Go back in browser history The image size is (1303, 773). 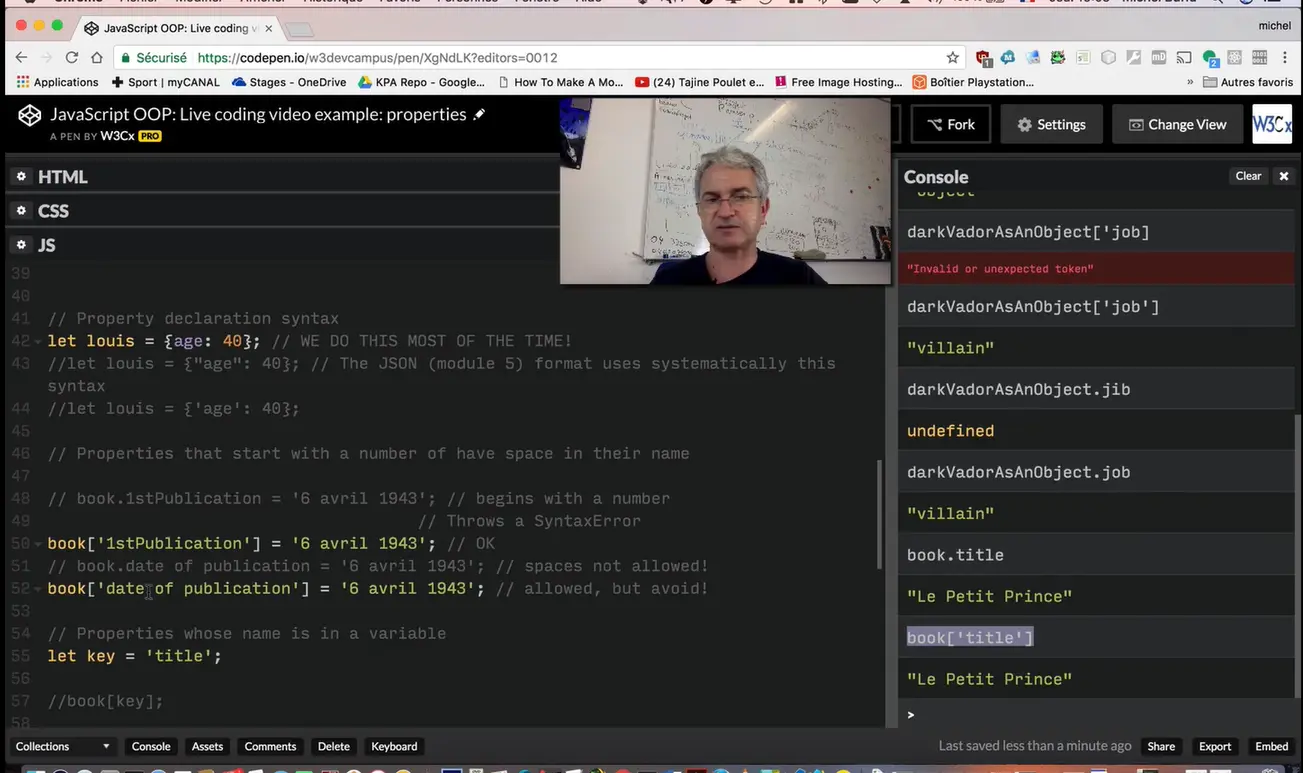(22, 58)
